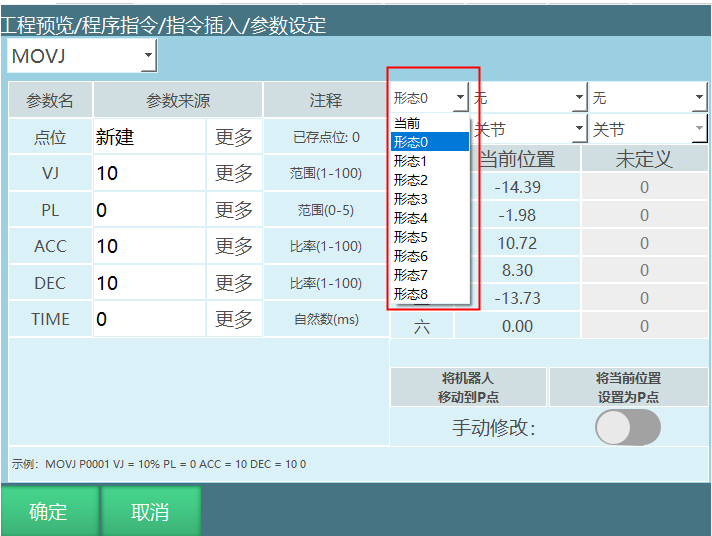Click the VJ value input field

tap(148, 174)
